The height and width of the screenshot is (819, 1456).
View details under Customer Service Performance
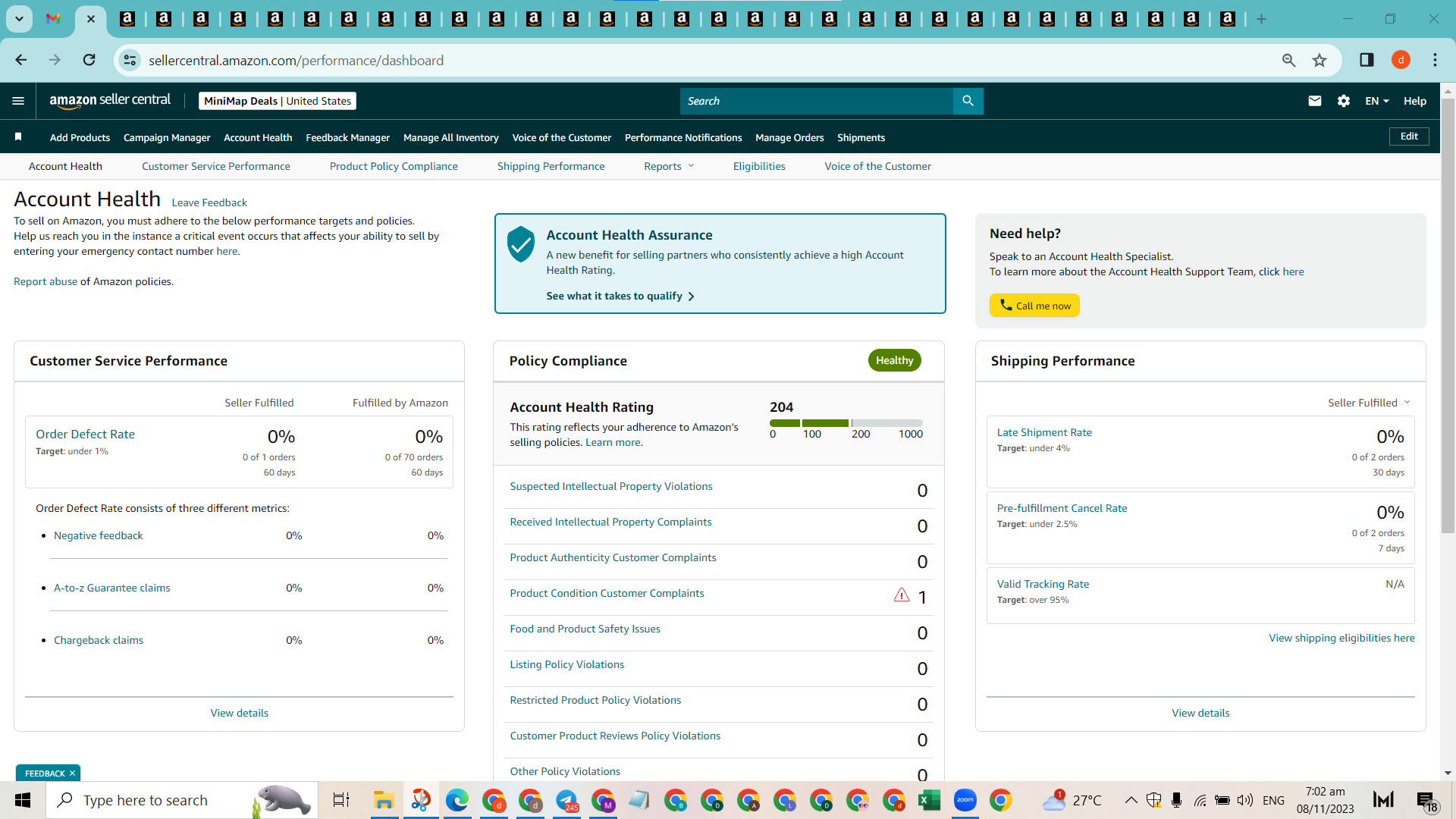click(x=240, y=713)
